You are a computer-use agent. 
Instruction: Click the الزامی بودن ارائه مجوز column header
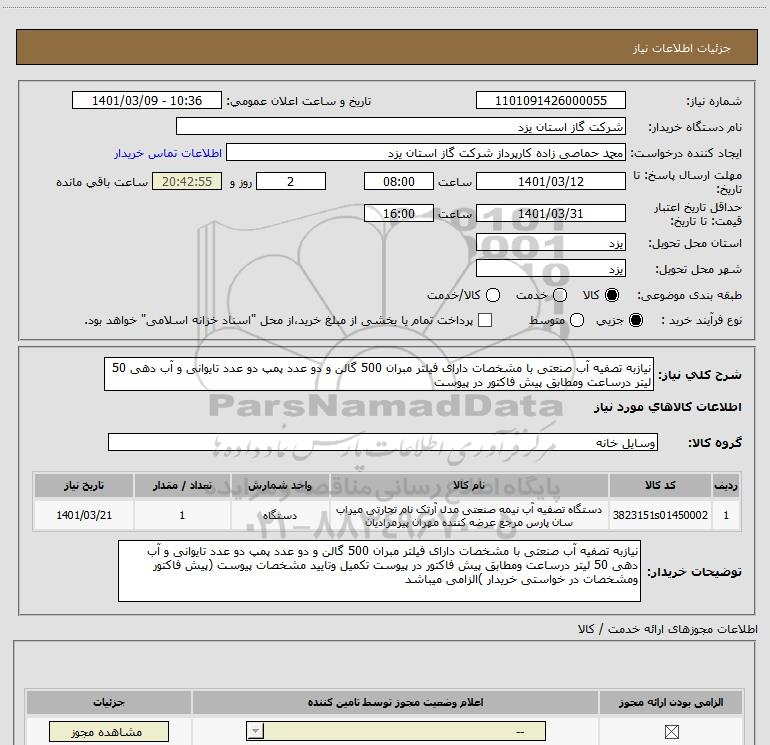click(671, 702)
